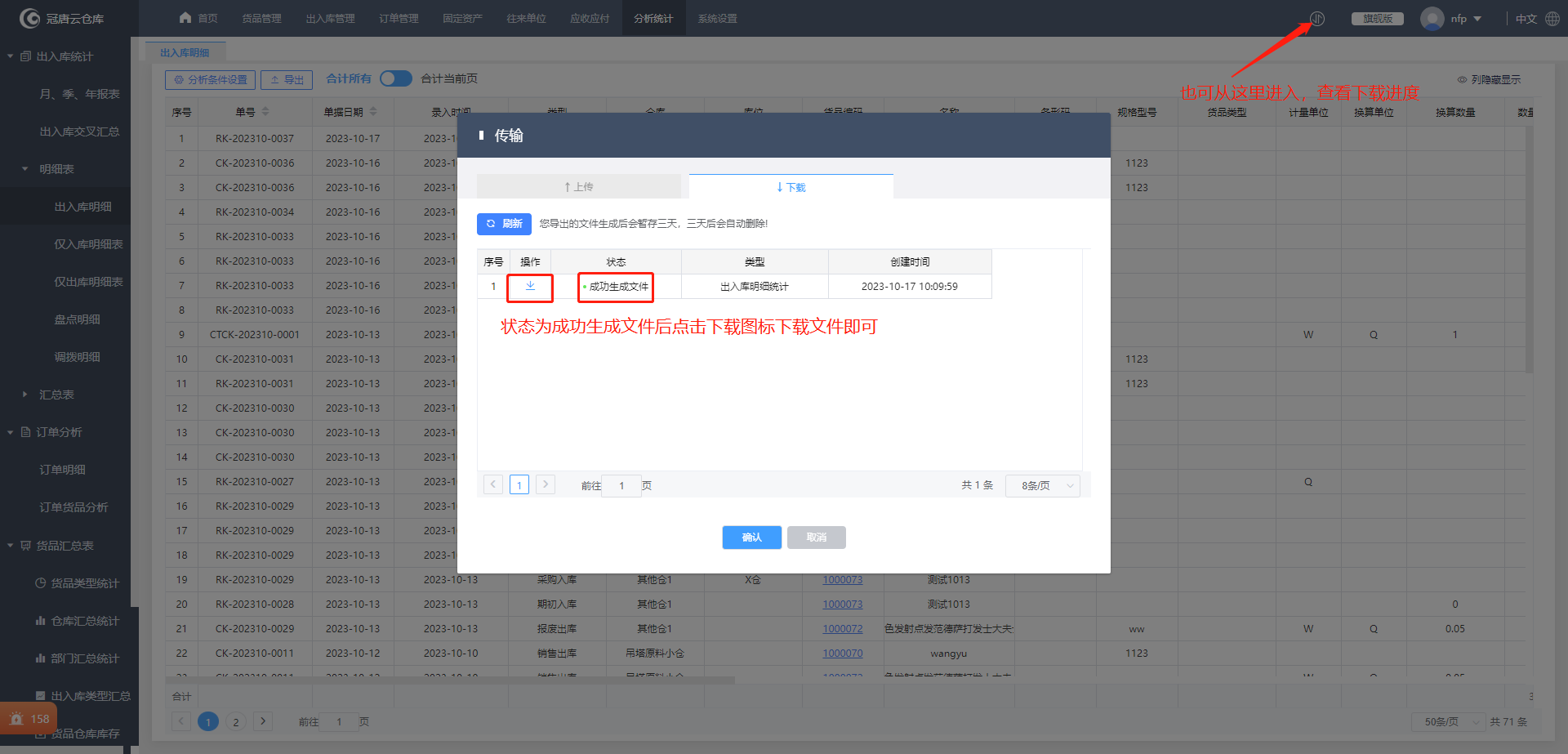Click the main table horizontal scrollbar

450,680
